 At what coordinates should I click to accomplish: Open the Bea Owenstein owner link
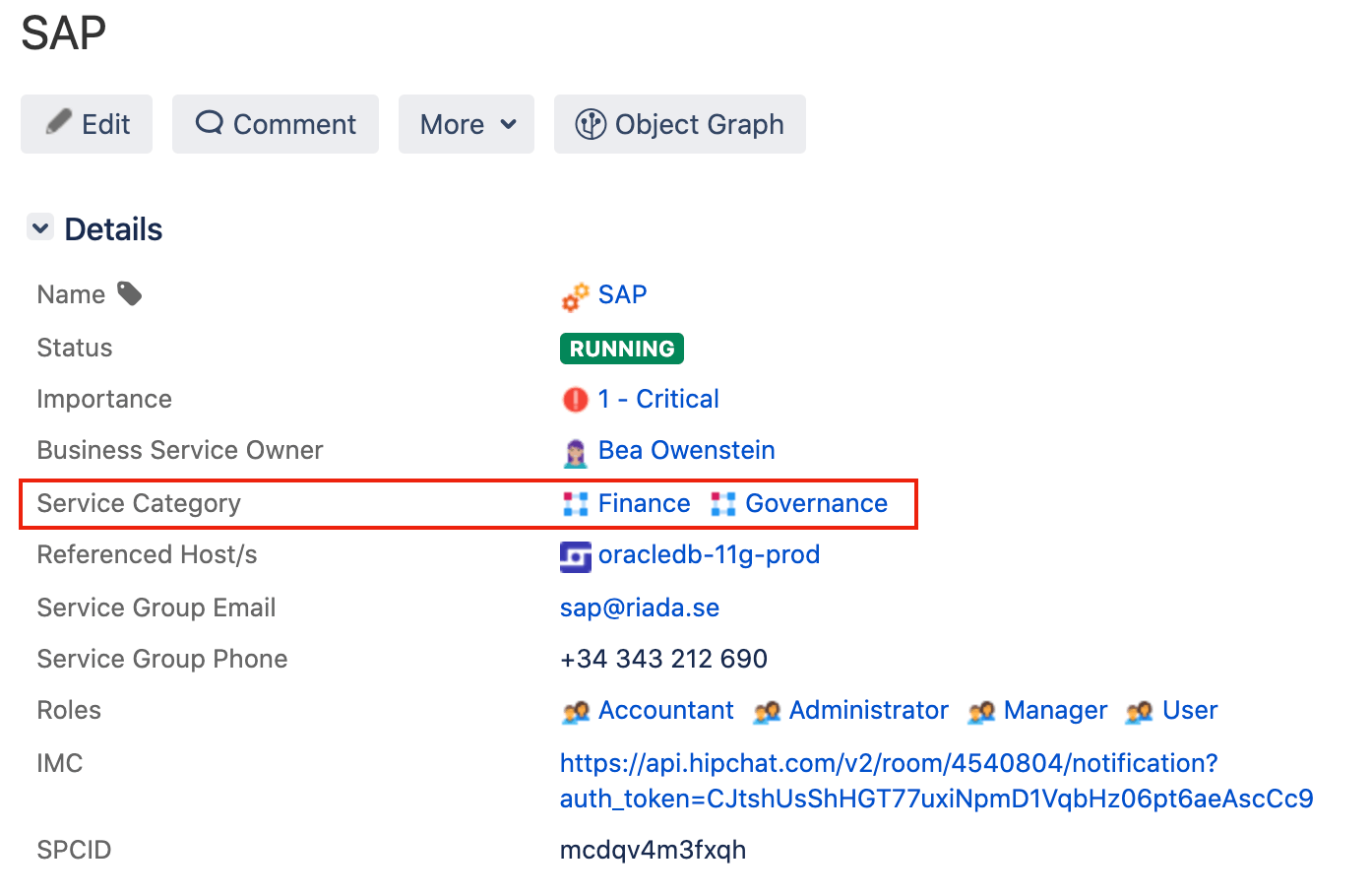pyautogui.click(x=686, y=451)
